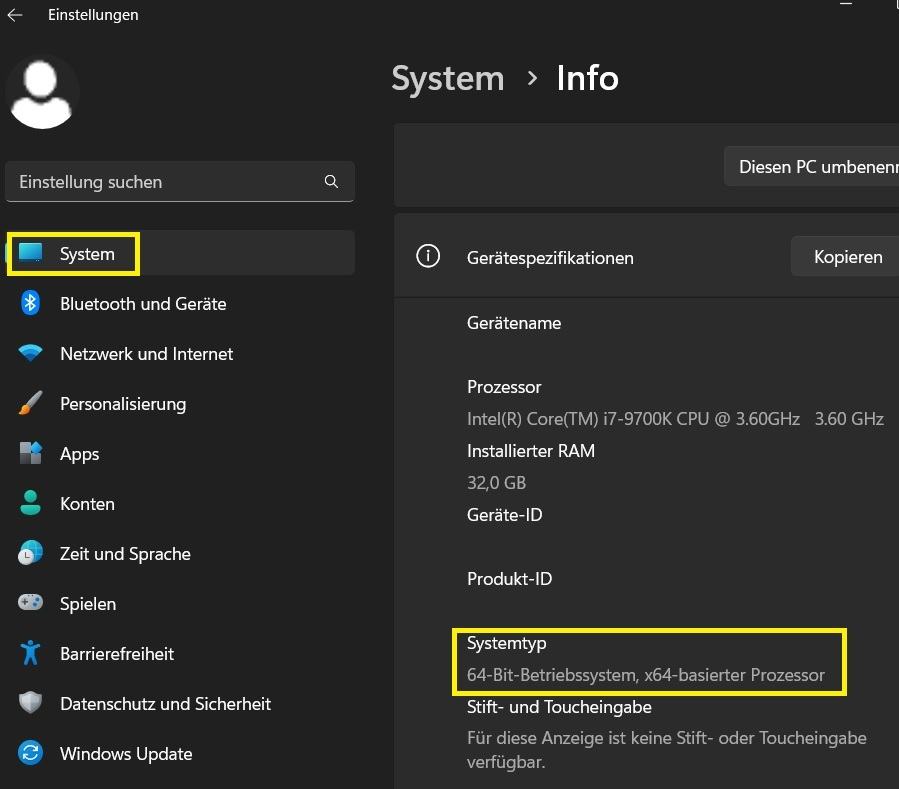The image size is (899, 789).
Task: Select the keine Stift- oder Toucheingabe text
Action: [667, 749]
